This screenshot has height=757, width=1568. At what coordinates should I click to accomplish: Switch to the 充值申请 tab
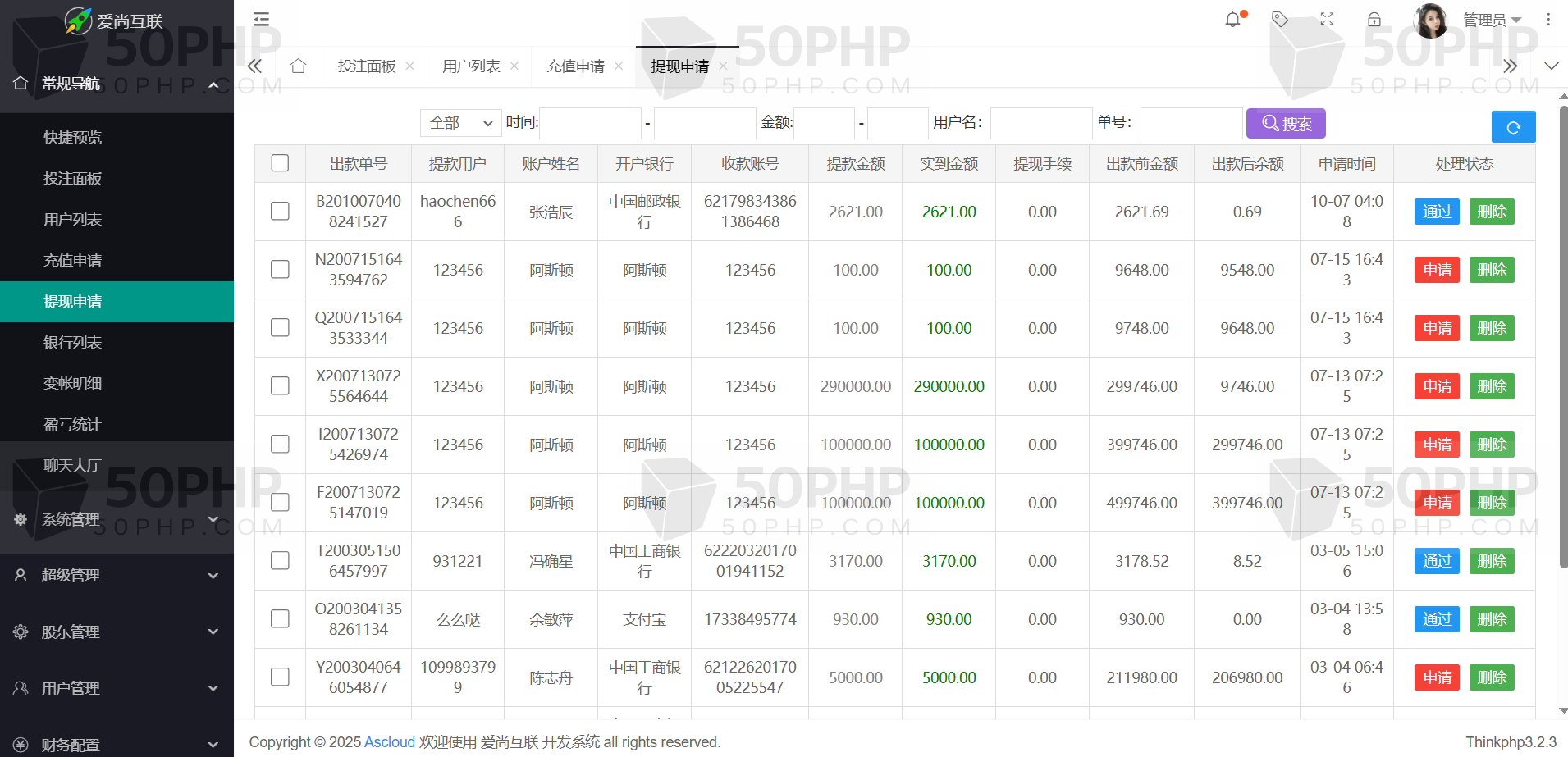(x=575, y=66)
